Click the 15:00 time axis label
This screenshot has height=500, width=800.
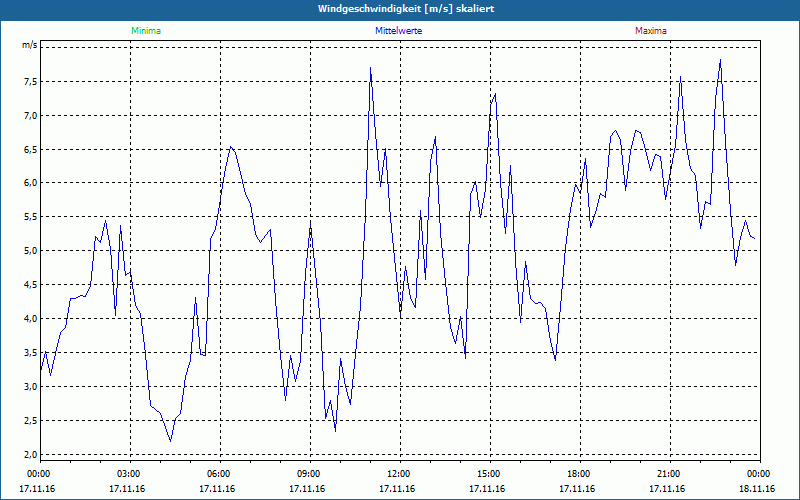(x=487, y=474)
